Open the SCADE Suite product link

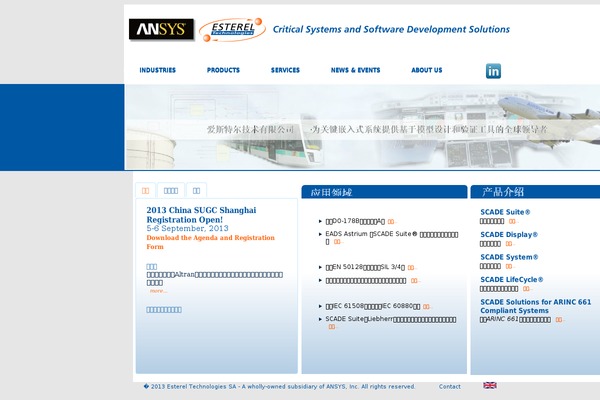tap(505, 212)
